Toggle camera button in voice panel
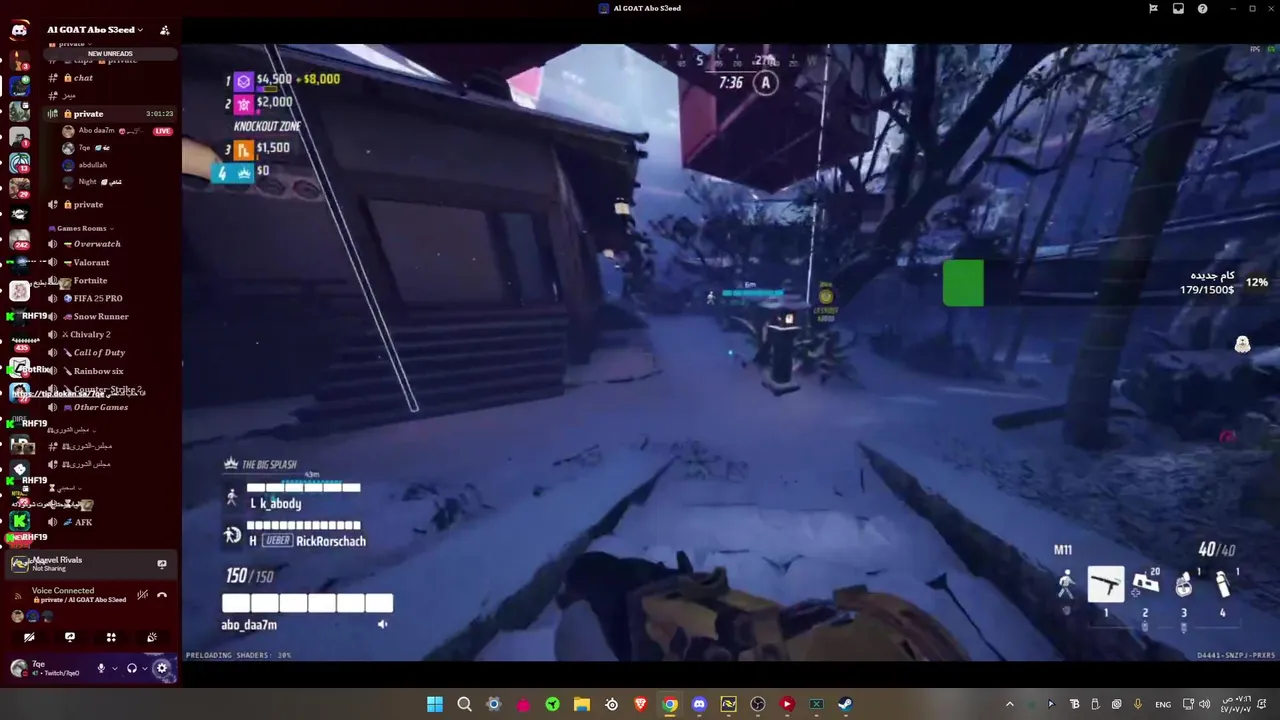This screenshot has height=720, width=1280. pos(29,637)
